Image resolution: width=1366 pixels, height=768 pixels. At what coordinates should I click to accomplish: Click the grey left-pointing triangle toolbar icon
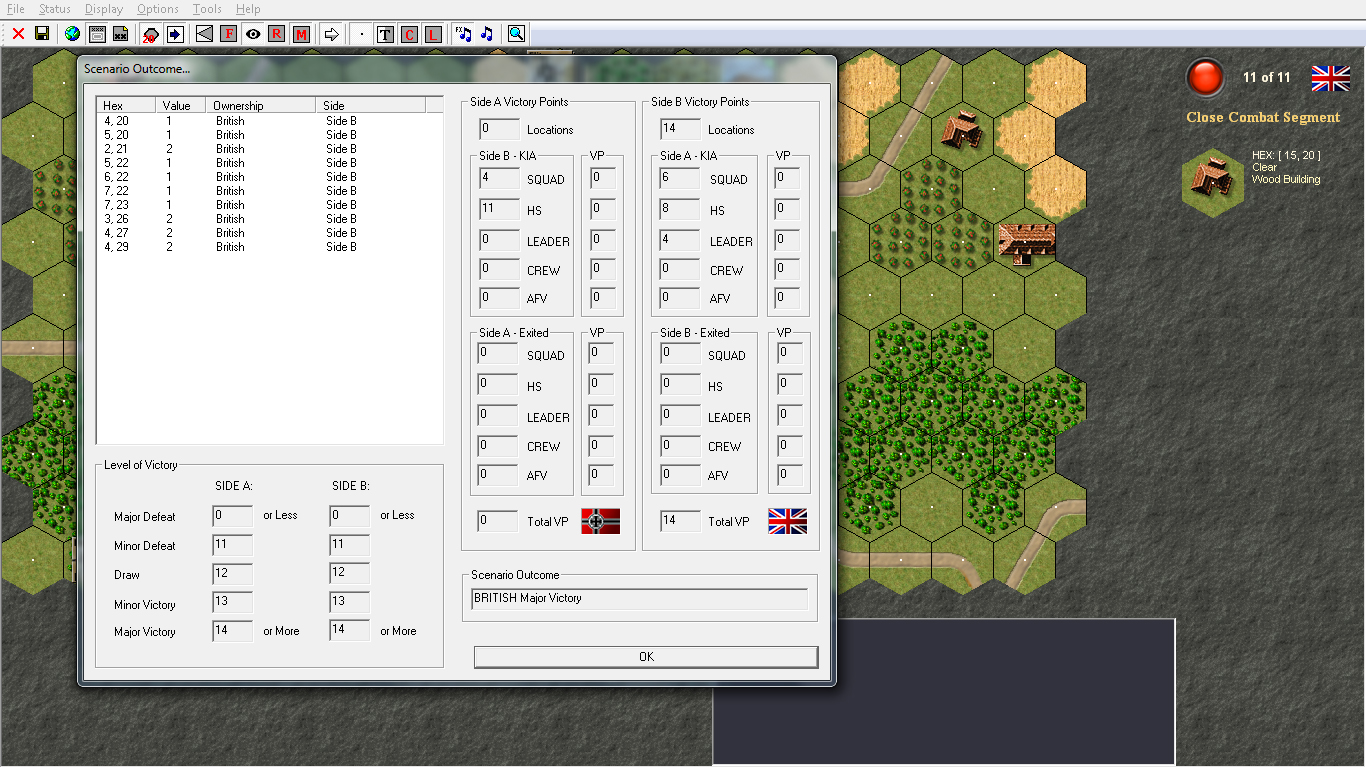204,34
